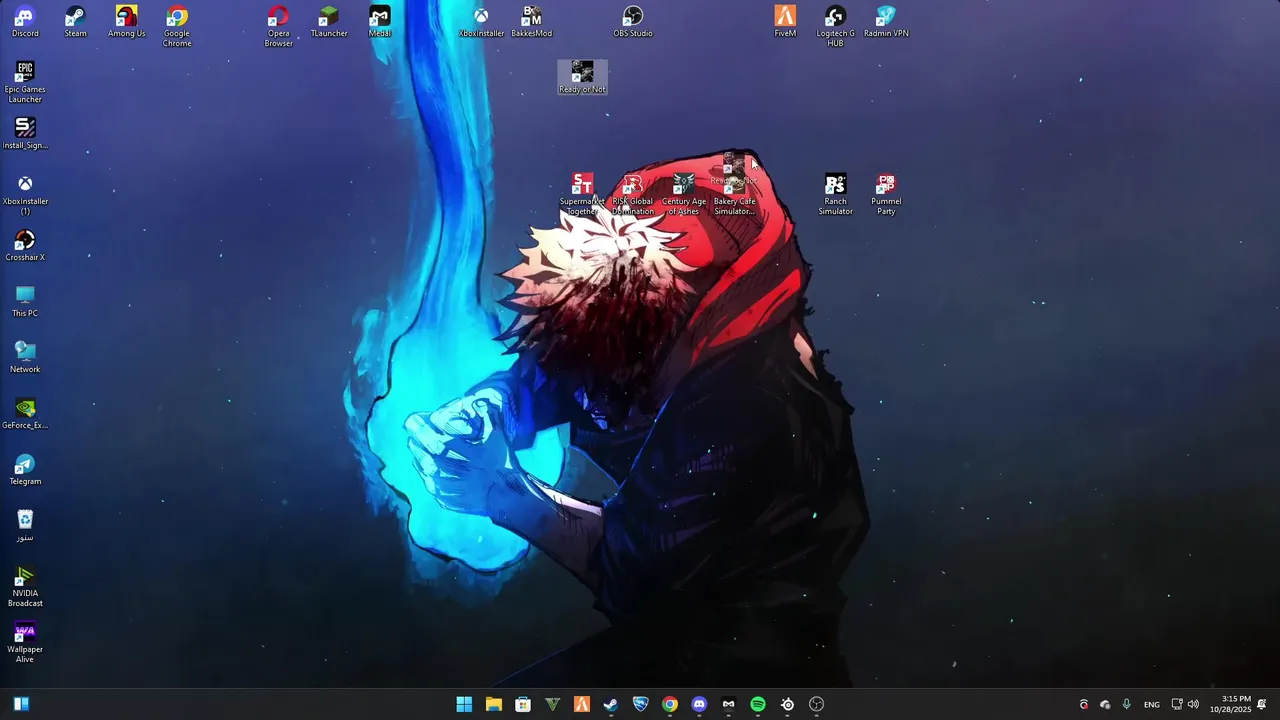Image resolution: width=1280 pixels, height=720 pixels.
Task: Select the Wallpaper Alive desktop icon
Action: point(25,642)
